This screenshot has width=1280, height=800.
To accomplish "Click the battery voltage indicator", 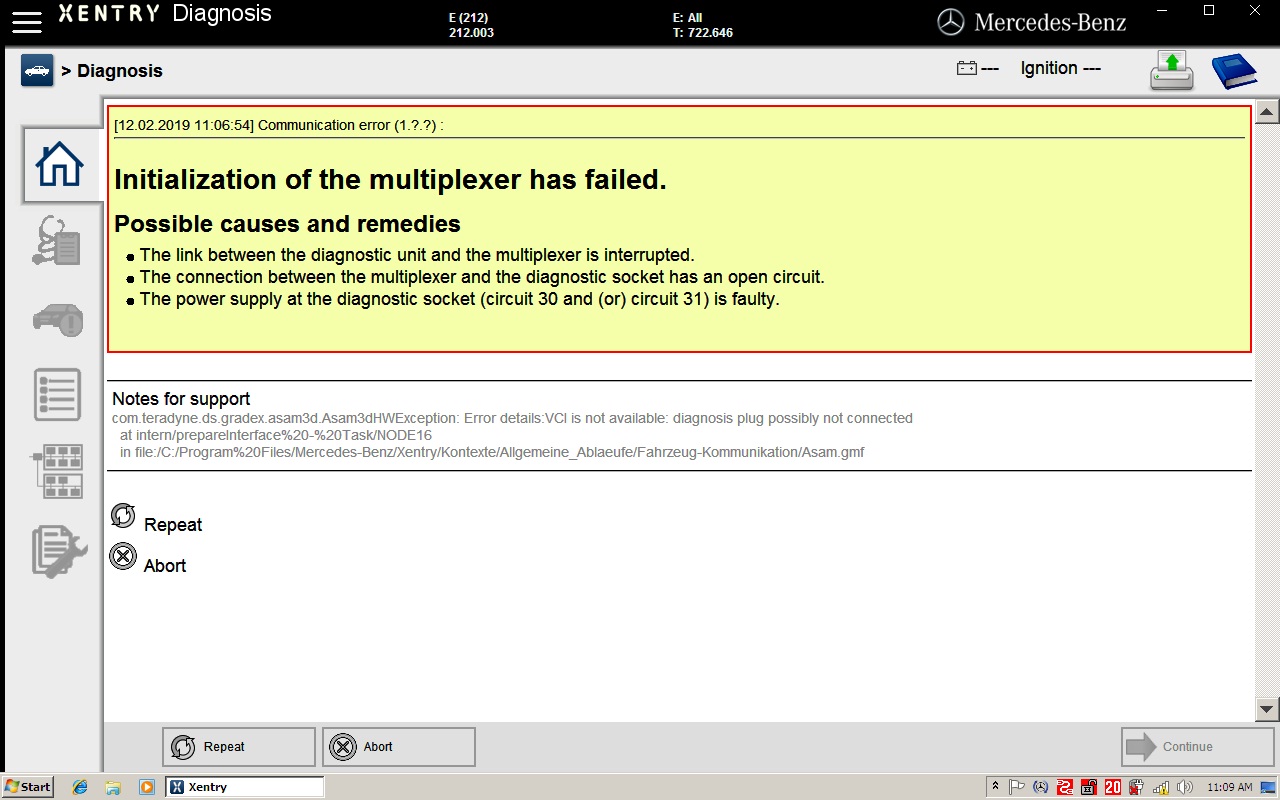I will coord(977,69).
